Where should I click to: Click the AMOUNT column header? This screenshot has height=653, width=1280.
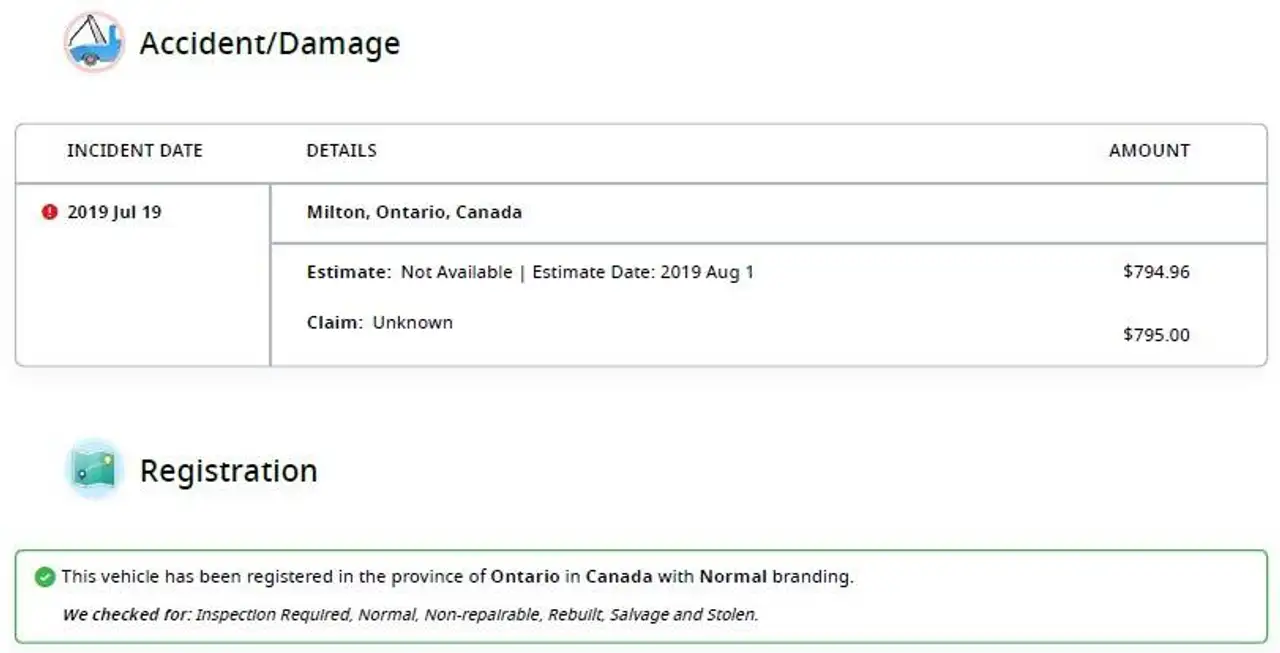(1149, 151)
